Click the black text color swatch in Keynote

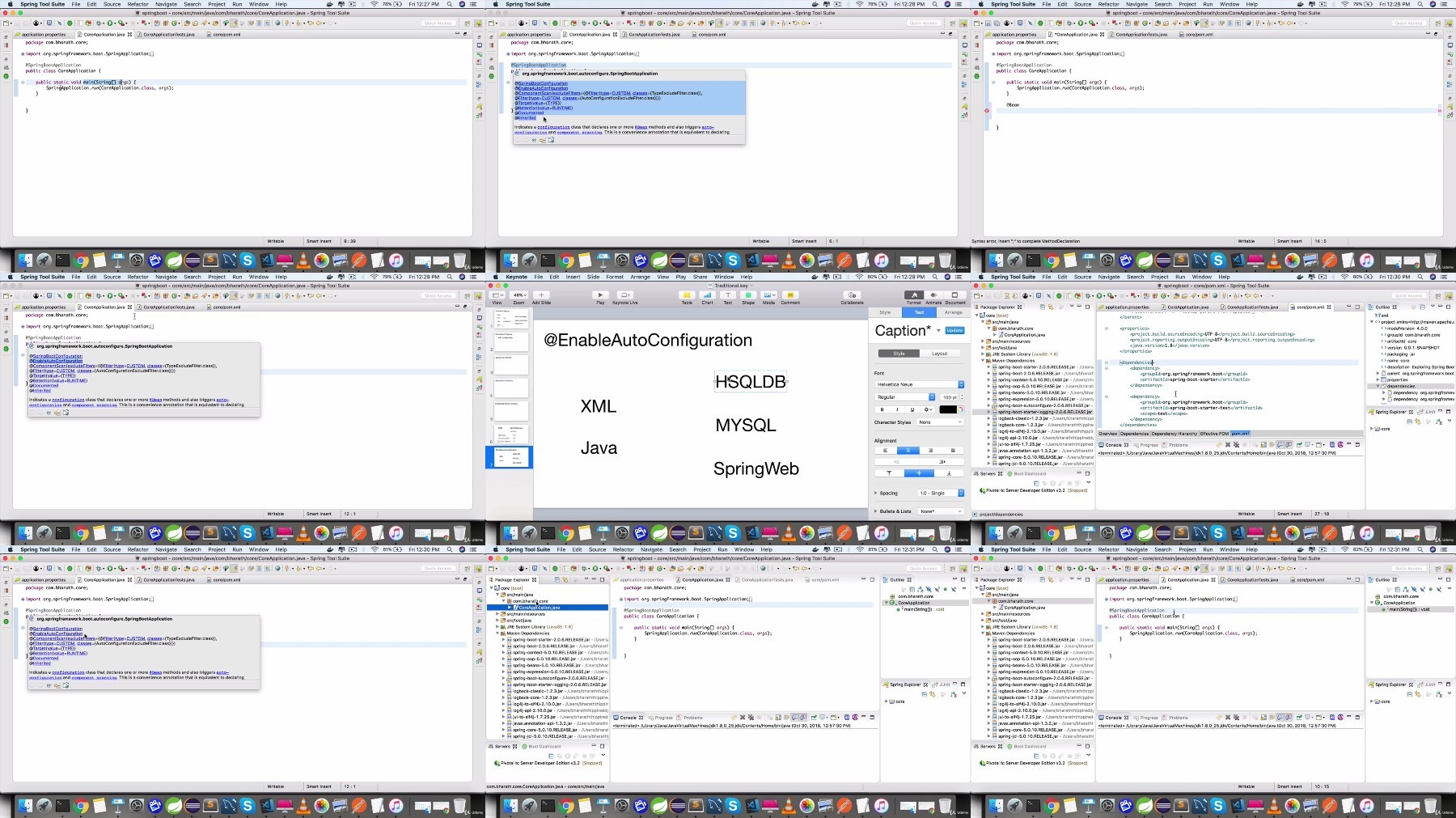point(947,409)
